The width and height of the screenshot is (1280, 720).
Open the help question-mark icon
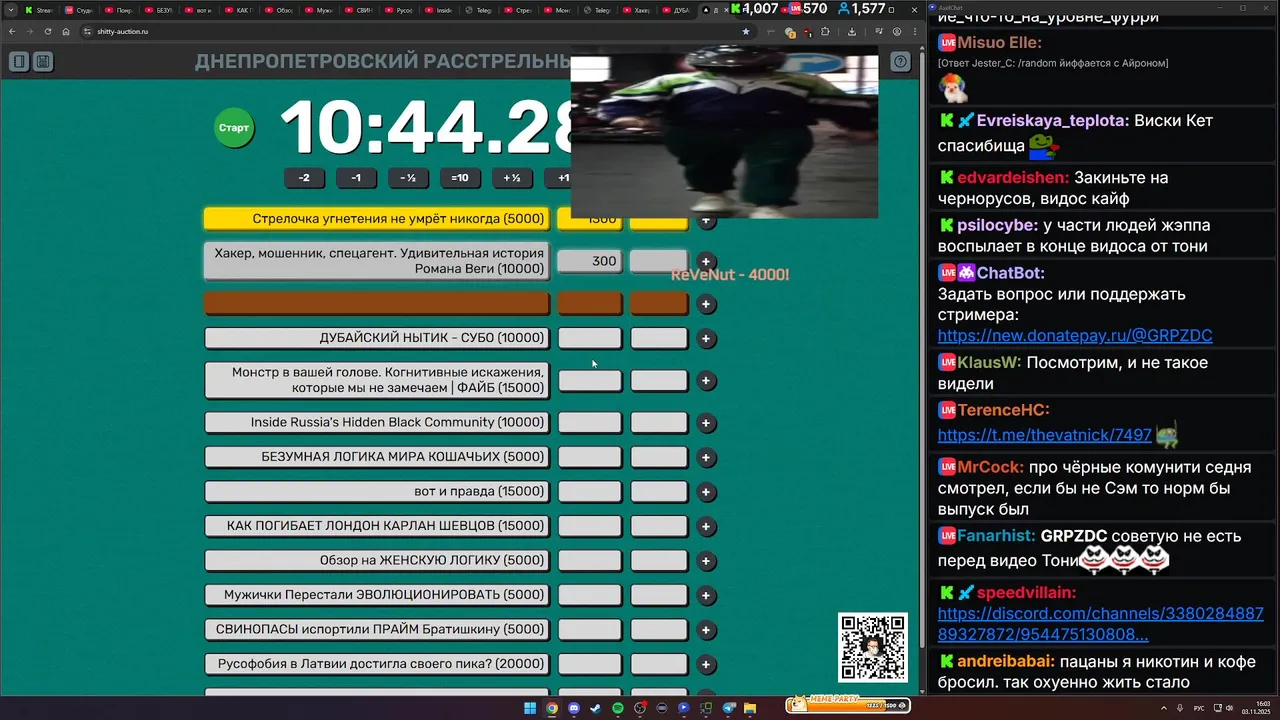(901, 62)
